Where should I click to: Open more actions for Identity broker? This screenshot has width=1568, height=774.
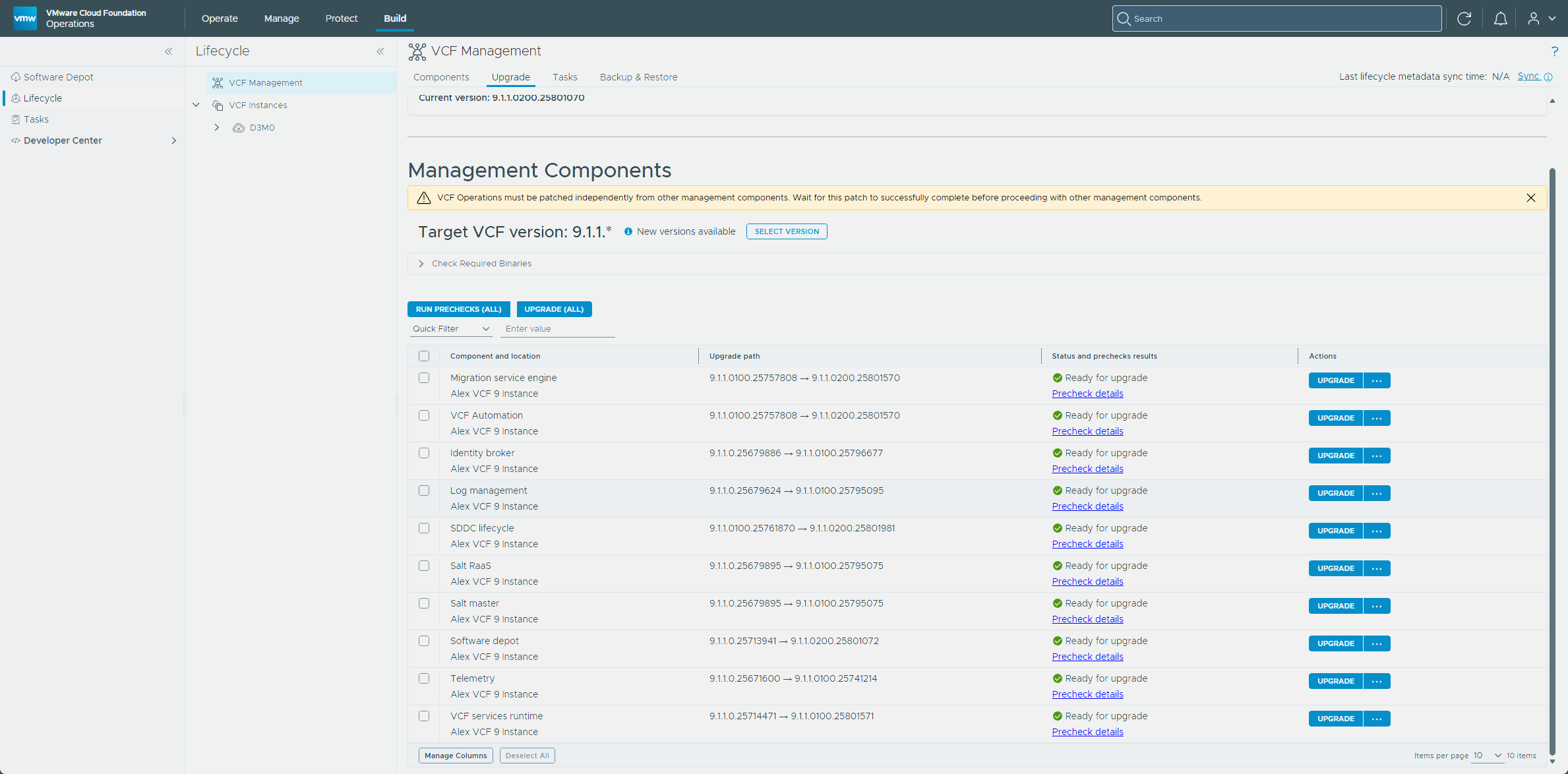1377,456
